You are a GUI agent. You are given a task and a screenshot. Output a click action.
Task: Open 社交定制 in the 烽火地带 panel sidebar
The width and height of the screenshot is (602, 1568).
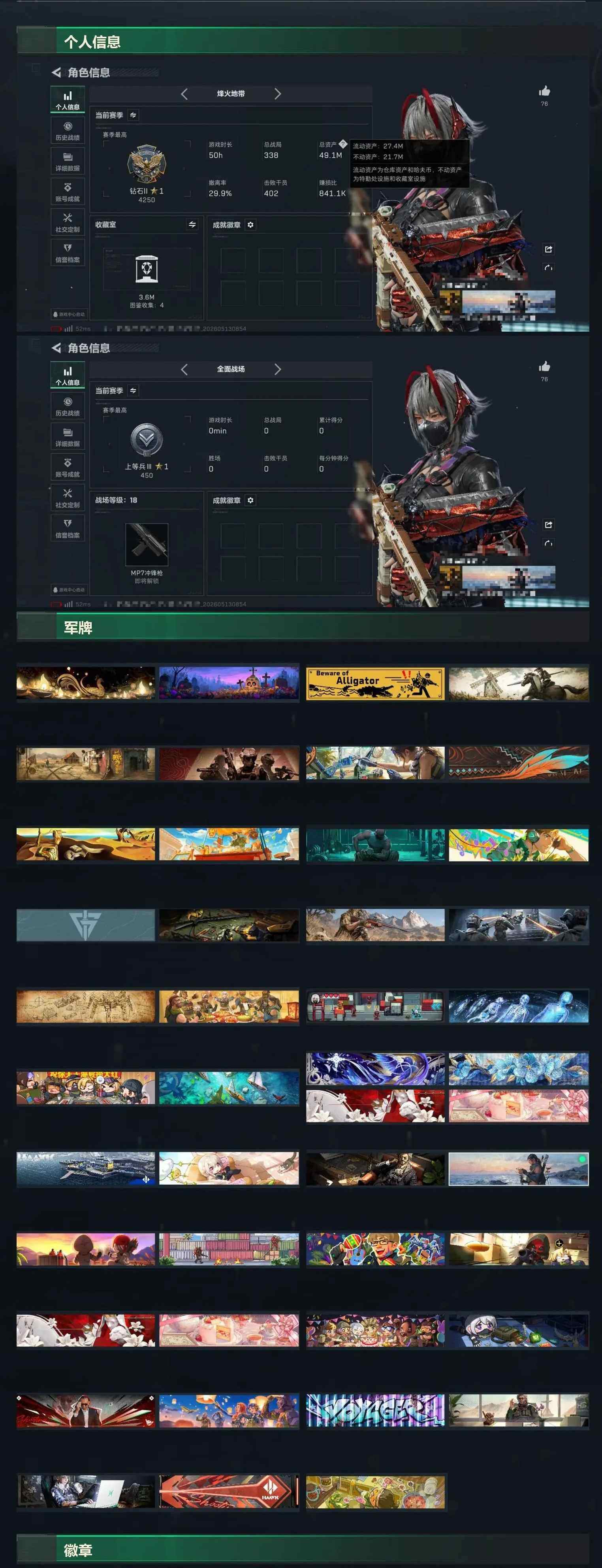68,222
